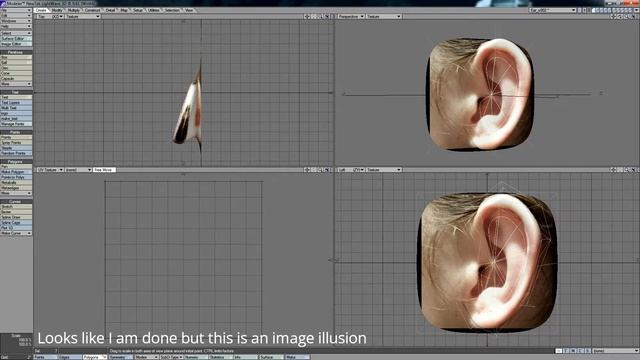Click the Manage Fonts button
640x360 pixels.
click(16, 124)
